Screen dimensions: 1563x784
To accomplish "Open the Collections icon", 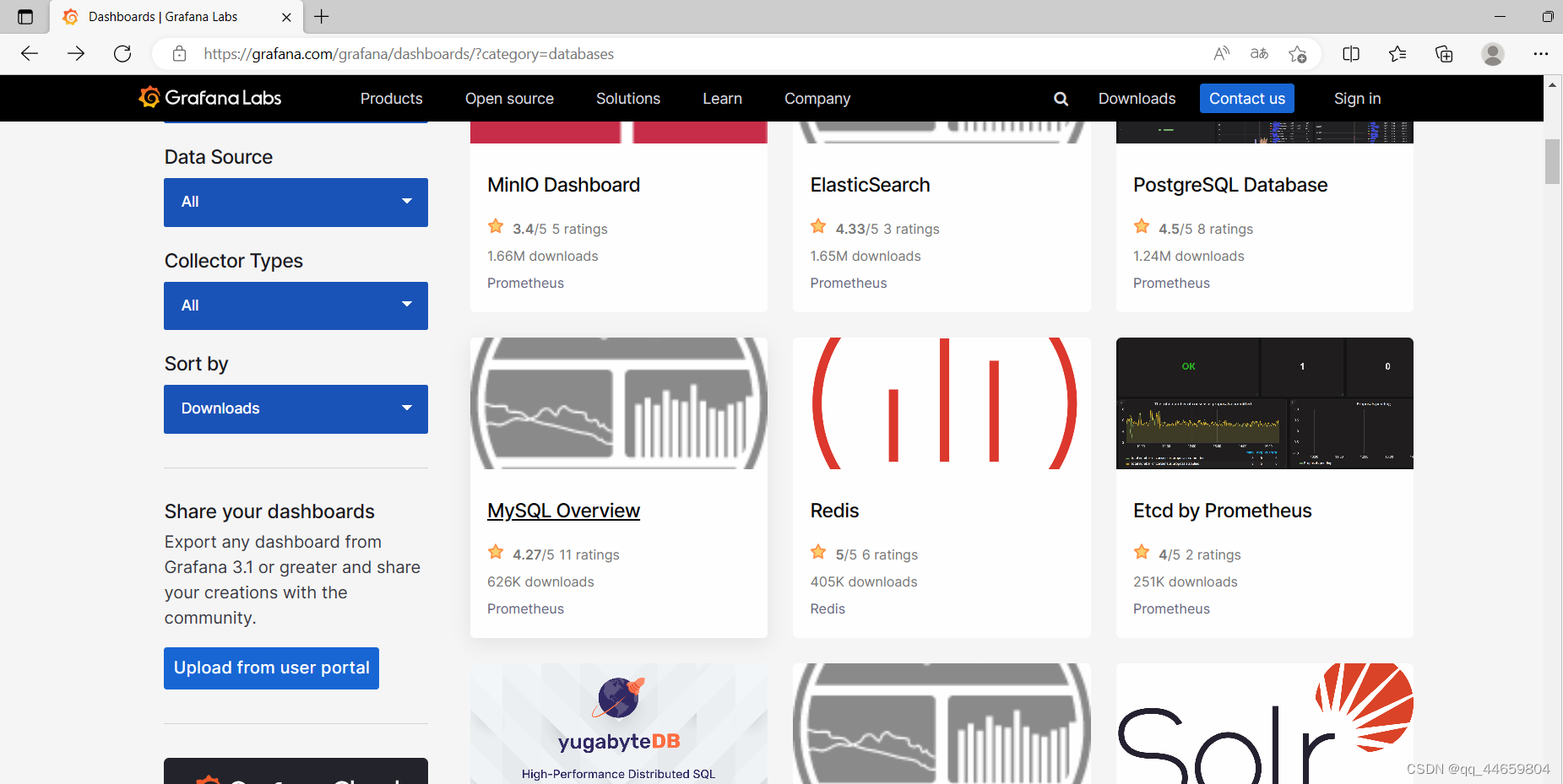I will pyautogui.click(x=1444, y=54).
